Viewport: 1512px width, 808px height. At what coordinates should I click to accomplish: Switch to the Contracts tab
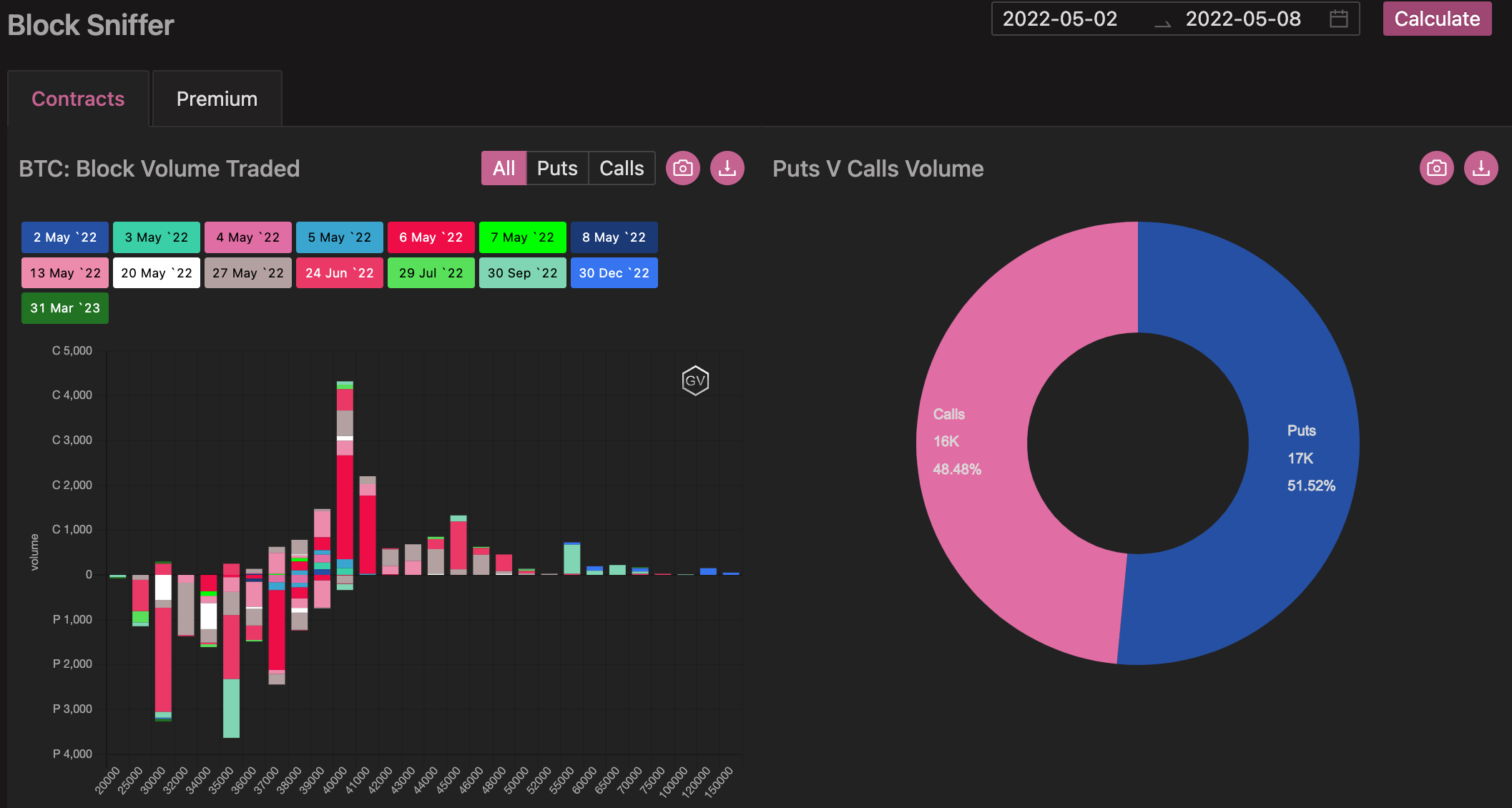pyautogui.click(x=78, y=99)
